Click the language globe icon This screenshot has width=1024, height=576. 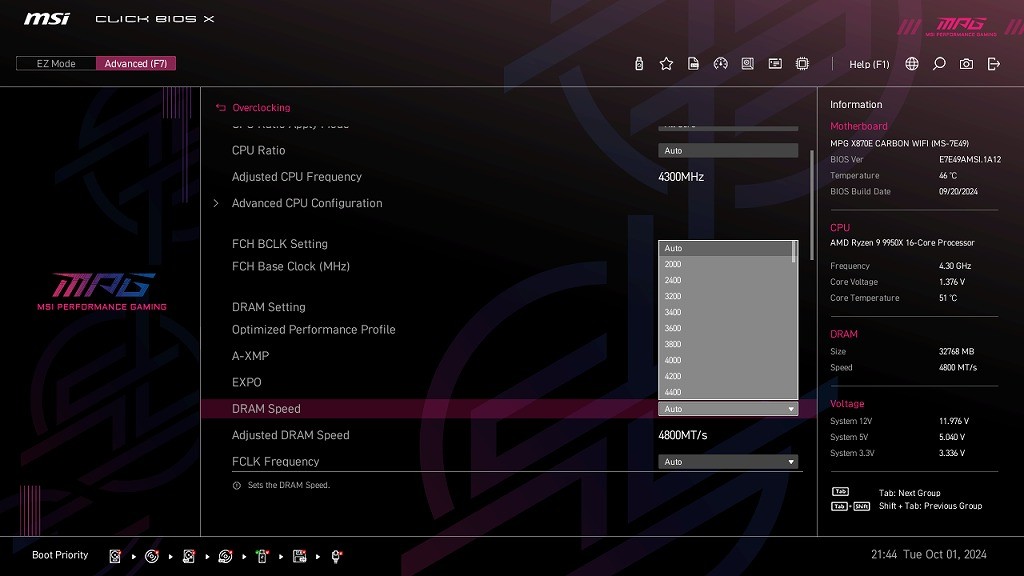pos(912,64)
